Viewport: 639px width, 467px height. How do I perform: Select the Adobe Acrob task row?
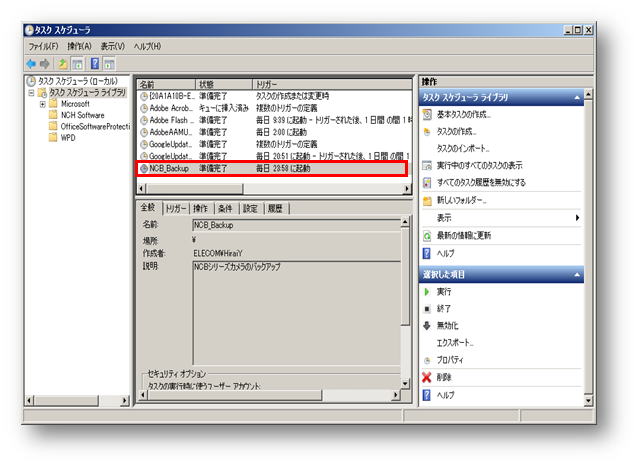274,108
